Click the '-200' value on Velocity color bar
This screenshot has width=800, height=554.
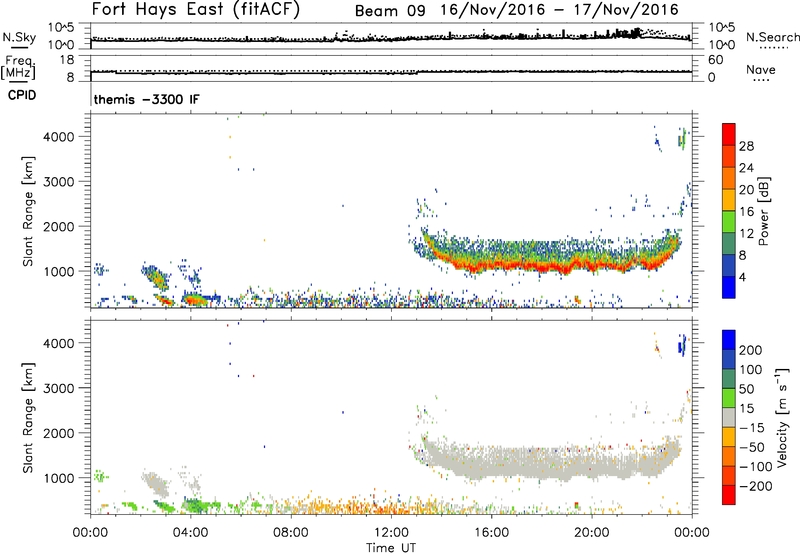pos(755,486)
